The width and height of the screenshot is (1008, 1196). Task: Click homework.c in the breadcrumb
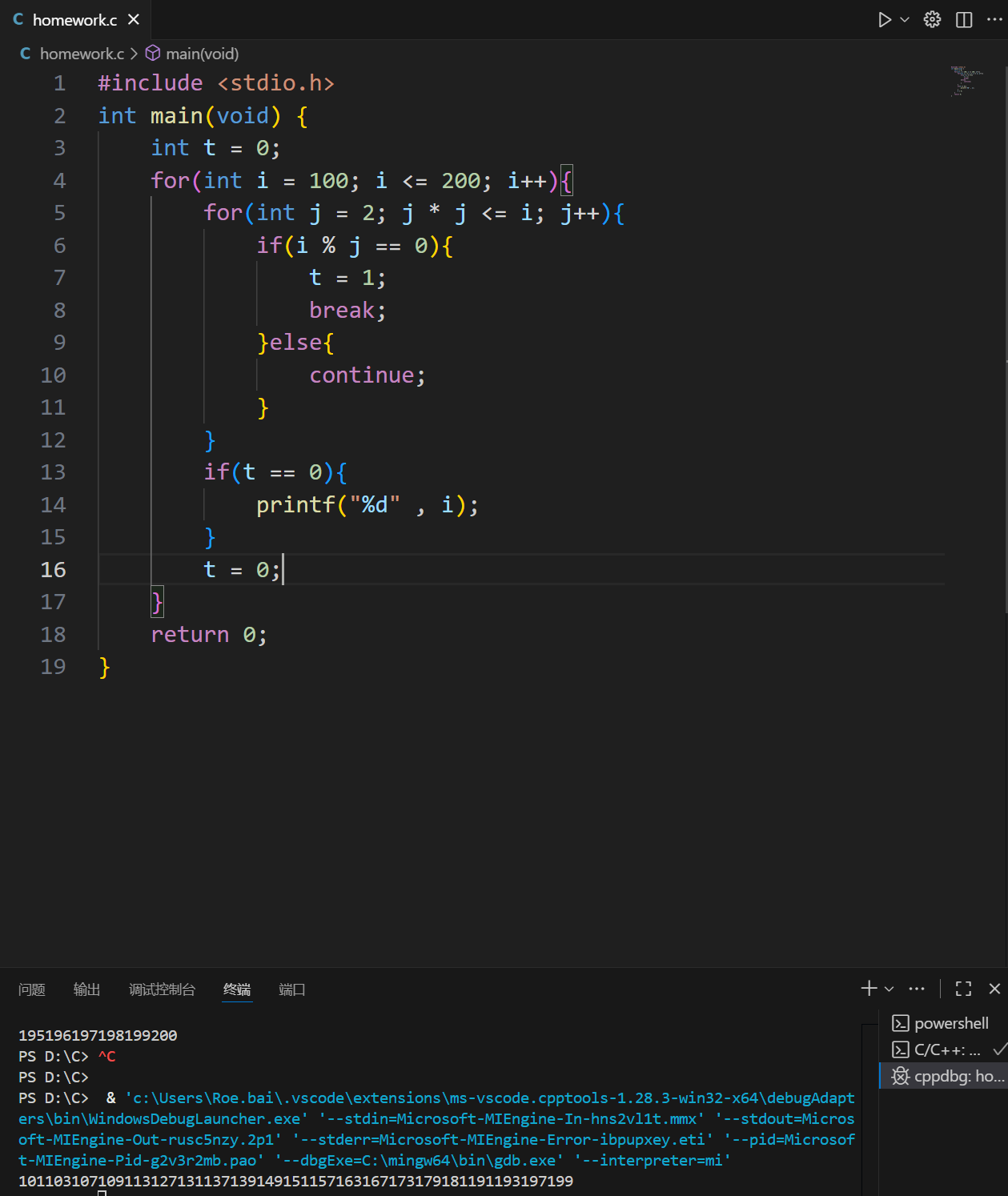tap(82, 54)
